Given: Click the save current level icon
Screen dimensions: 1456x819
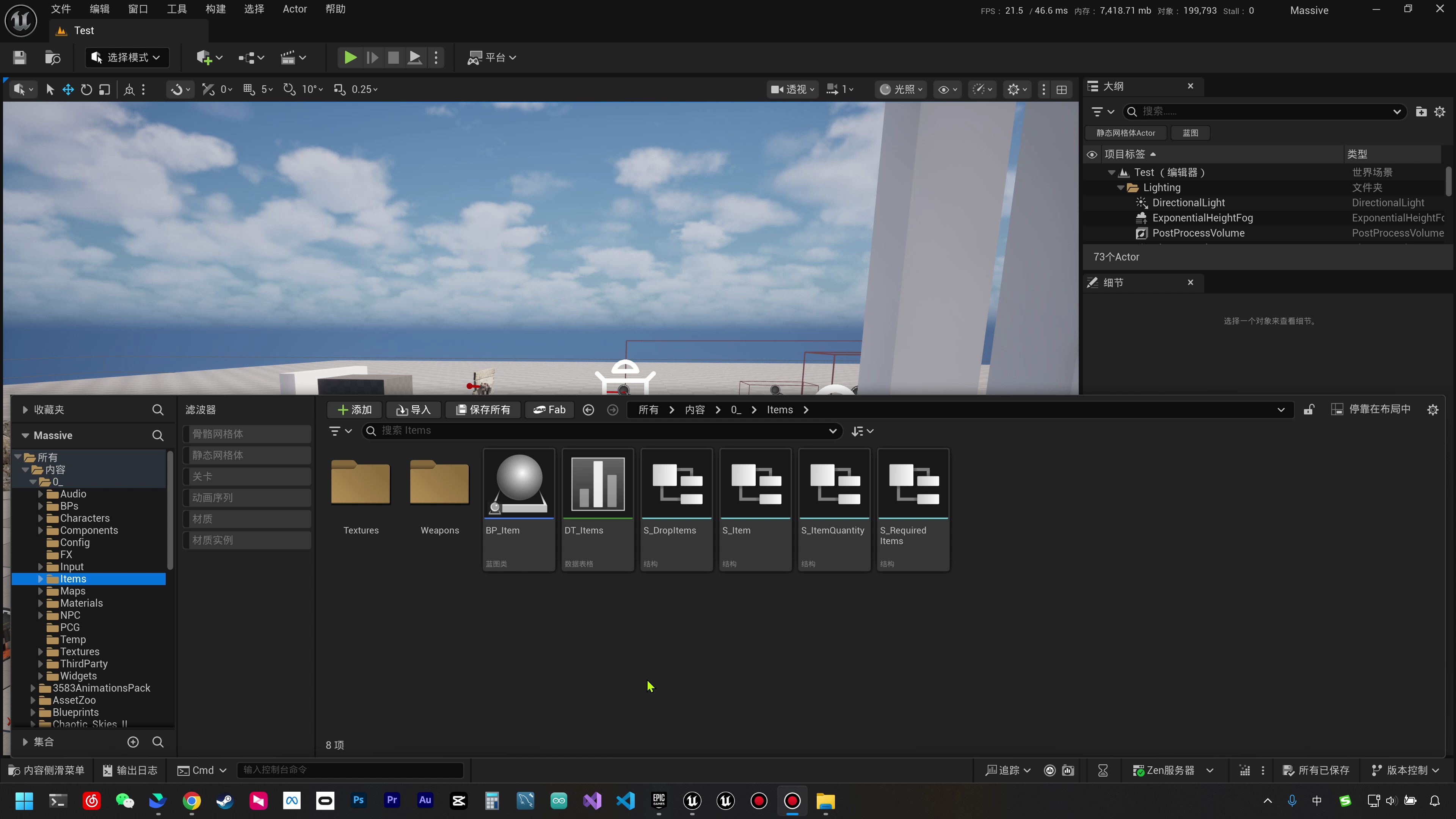Looking at the screenshot, I should 19,58.
